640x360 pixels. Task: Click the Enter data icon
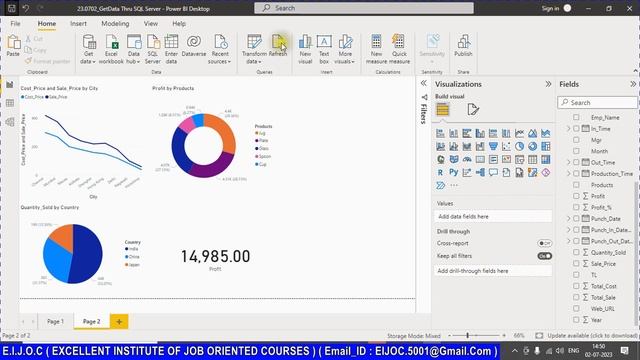pos(171,49)
